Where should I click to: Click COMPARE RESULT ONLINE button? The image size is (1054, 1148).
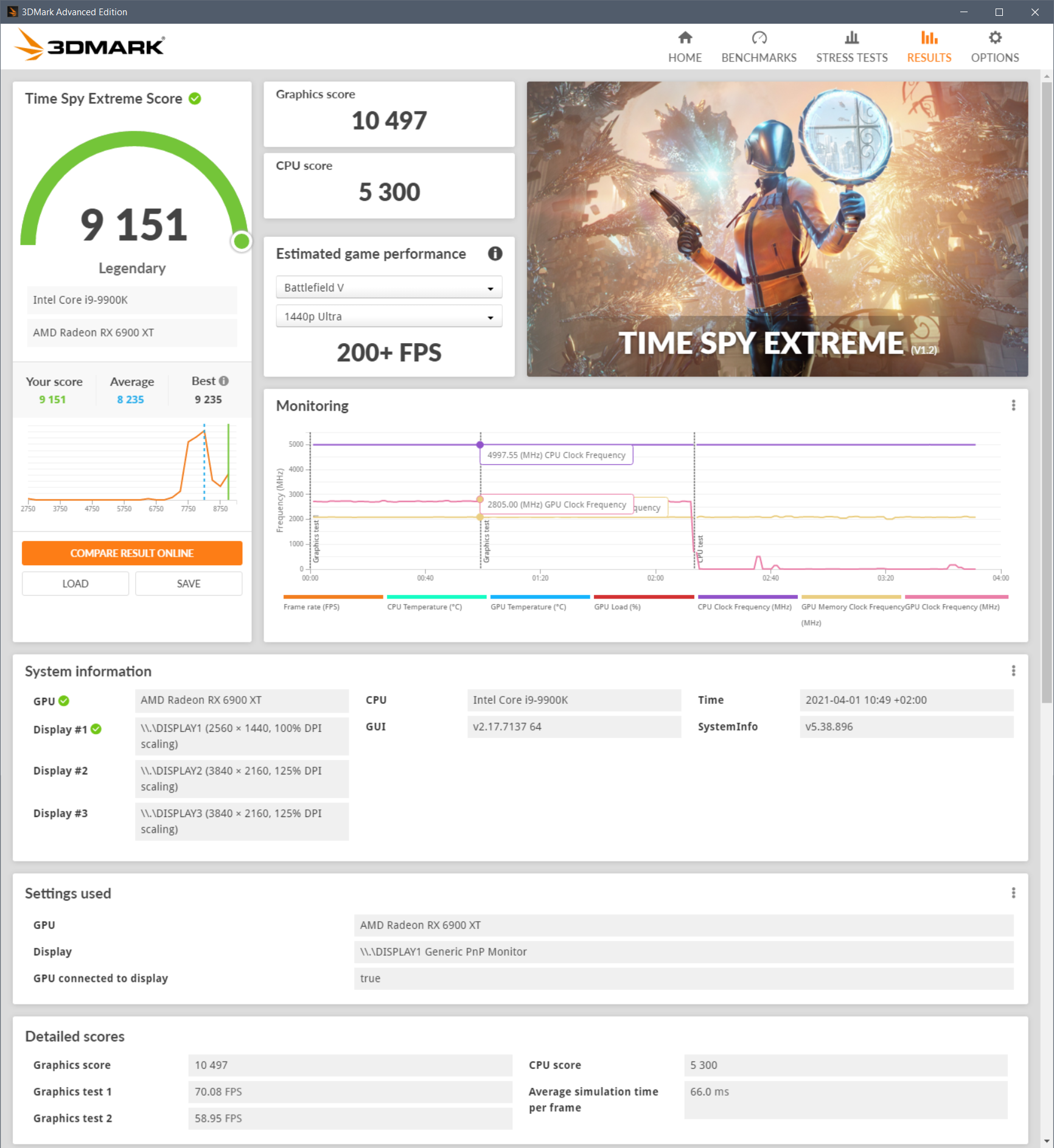point(132,553)
